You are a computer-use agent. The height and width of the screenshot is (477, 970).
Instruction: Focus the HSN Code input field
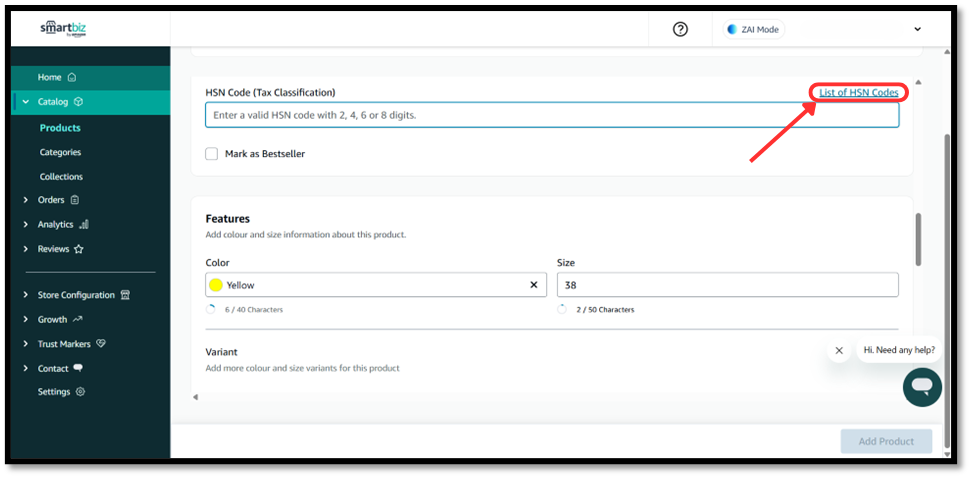coord(550,115)
